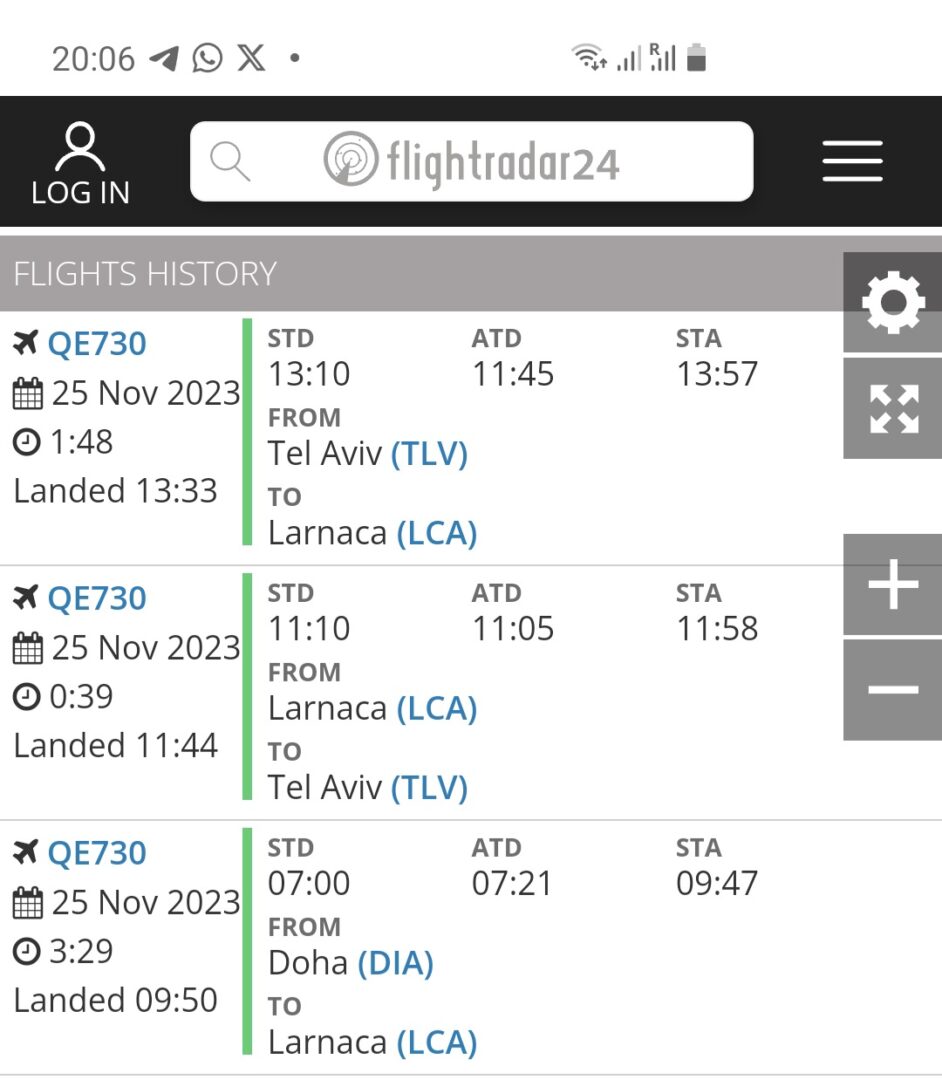Zoom in with the plus button
The image size is (942, 1080).
(x=892, y=584)
